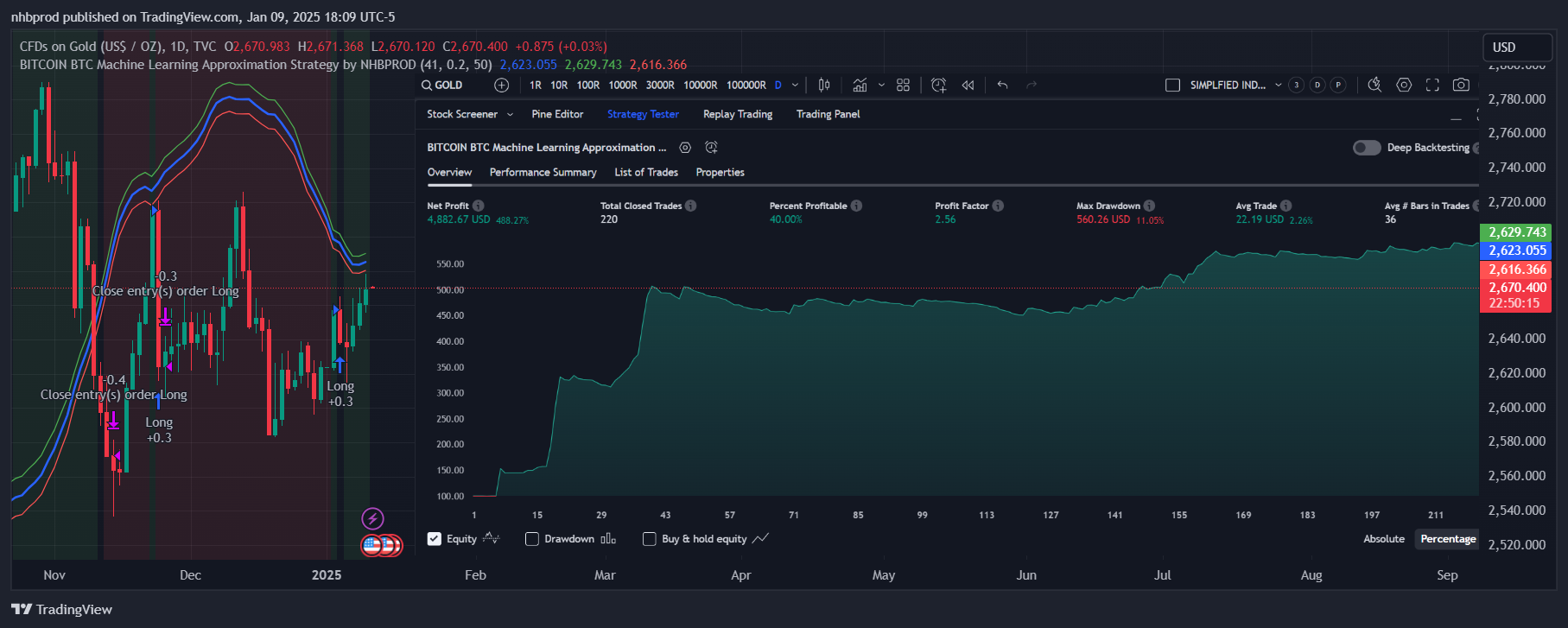Select the Strategy Tester tab
This screenshot has width=1568, height=628.
coord(643,114)
